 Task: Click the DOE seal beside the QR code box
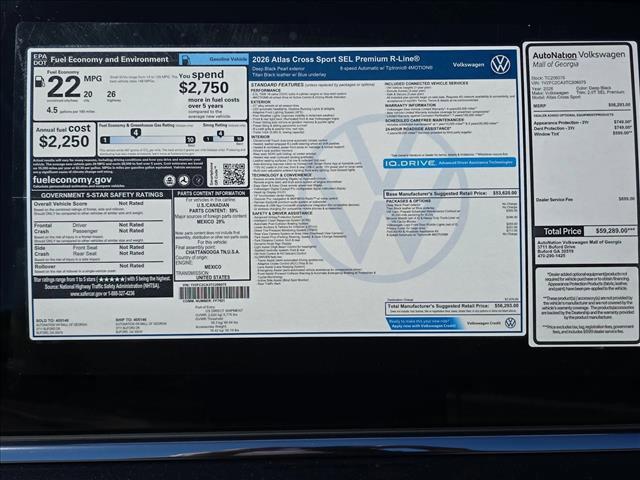[198, 180]
